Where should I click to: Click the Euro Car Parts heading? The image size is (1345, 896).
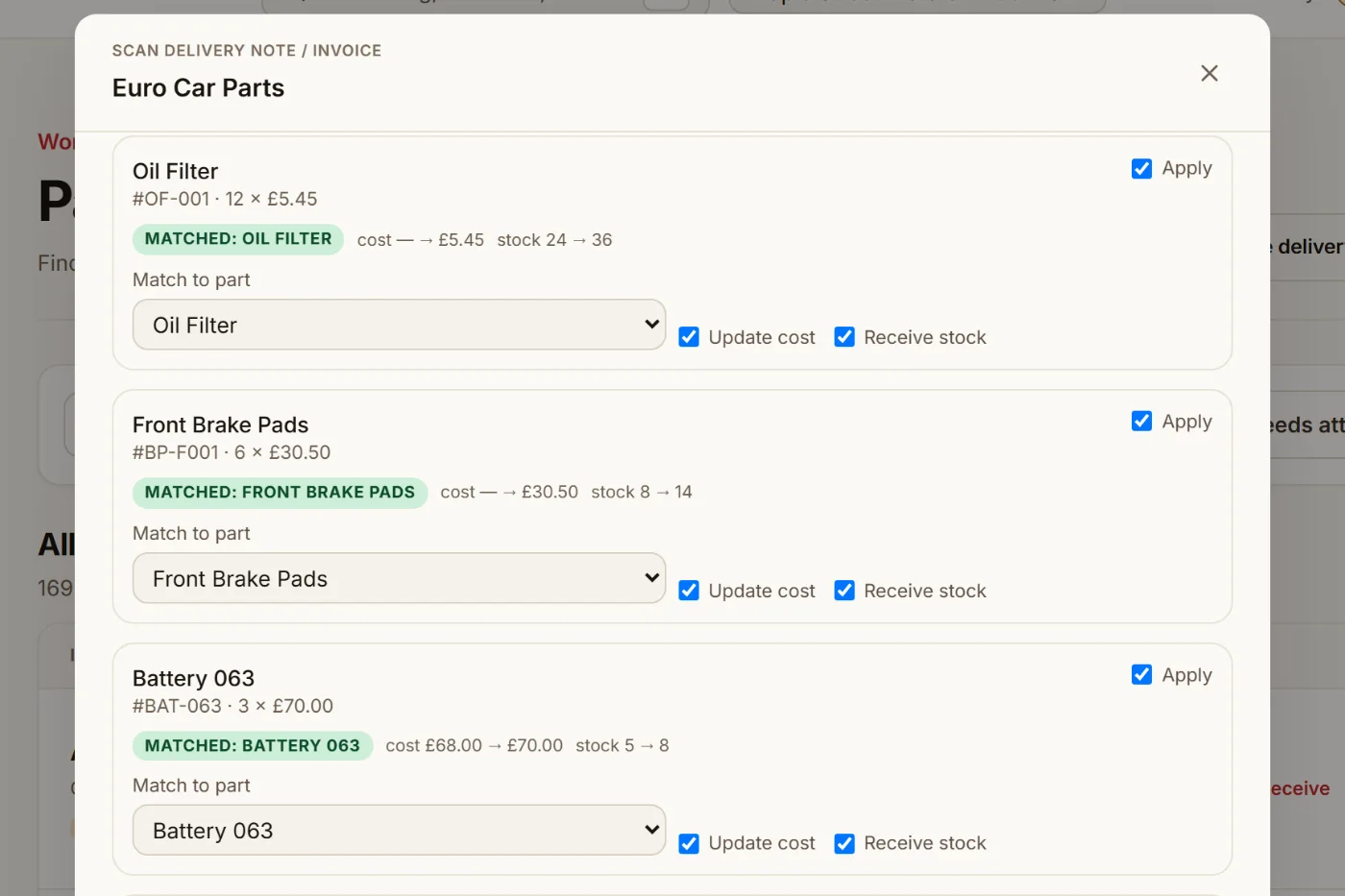click(198, 88)
